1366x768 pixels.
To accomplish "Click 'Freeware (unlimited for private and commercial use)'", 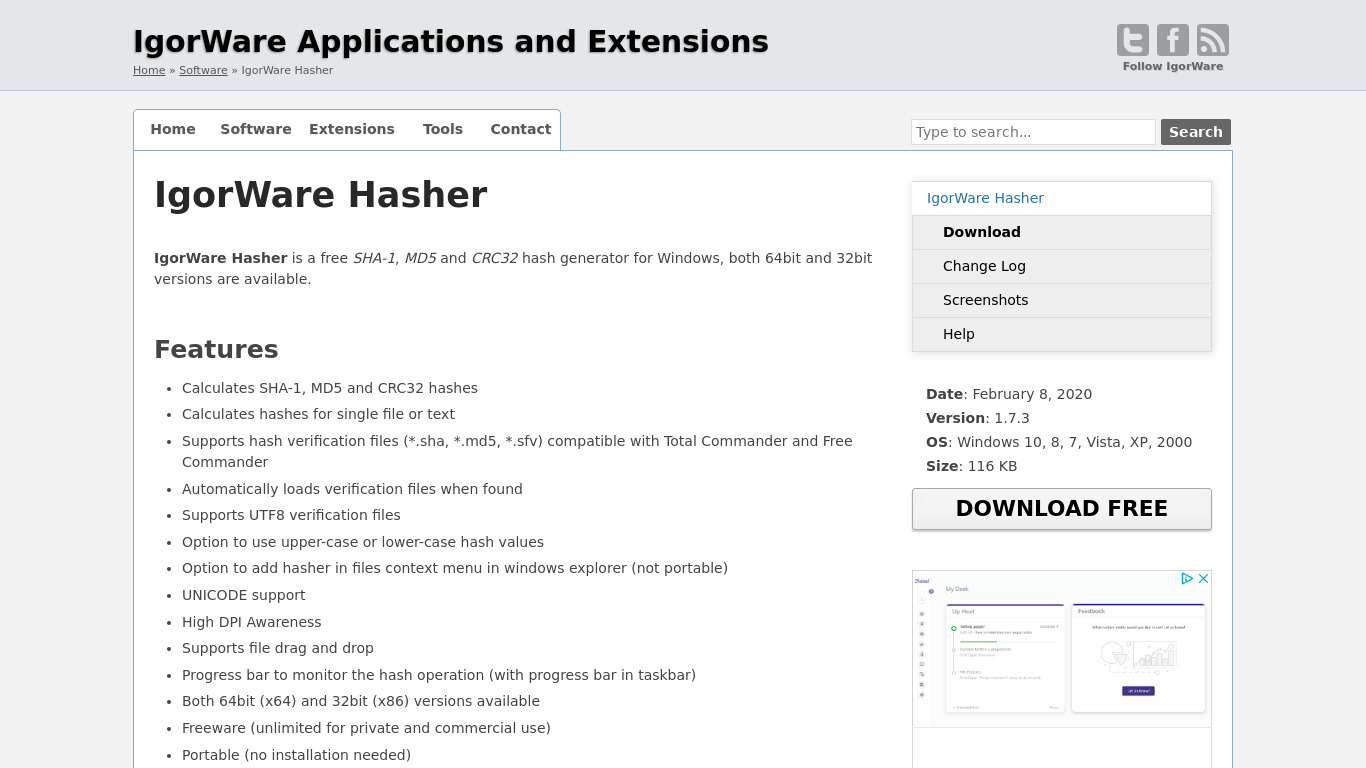I will 366,728.
